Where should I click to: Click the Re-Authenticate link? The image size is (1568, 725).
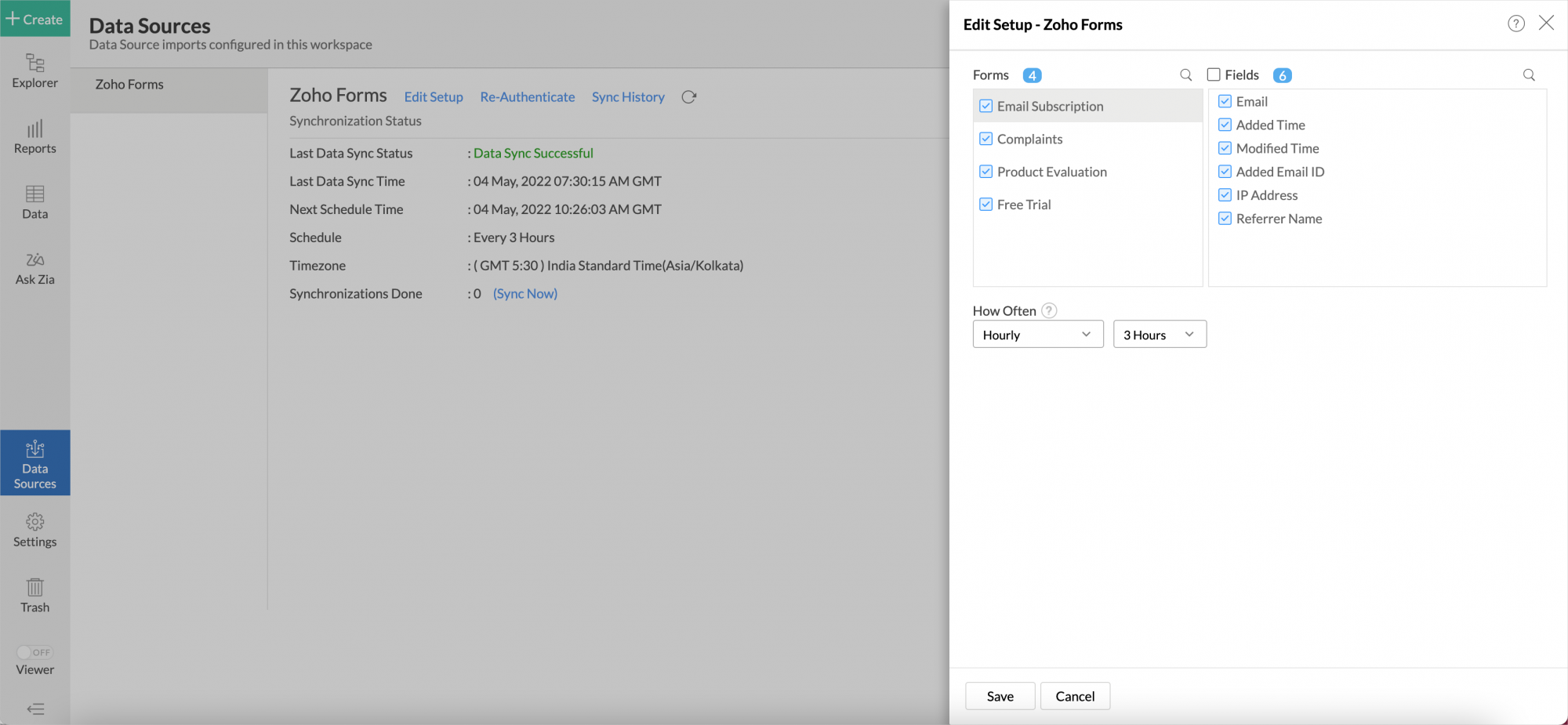(x=528, y=97)
